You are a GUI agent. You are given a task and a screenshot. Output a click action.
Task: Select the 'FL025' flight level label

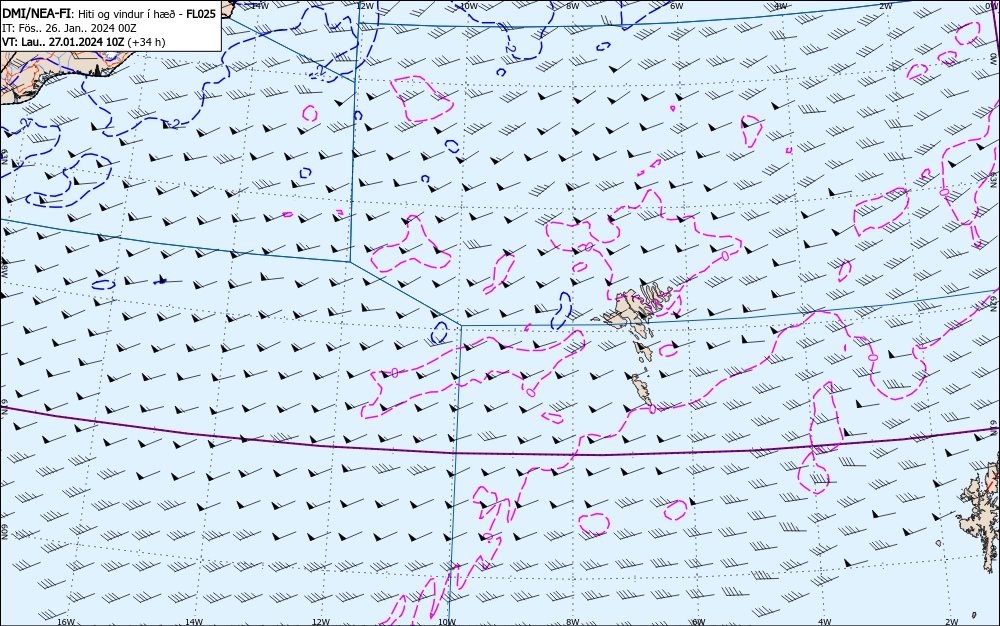click(200, 13)
